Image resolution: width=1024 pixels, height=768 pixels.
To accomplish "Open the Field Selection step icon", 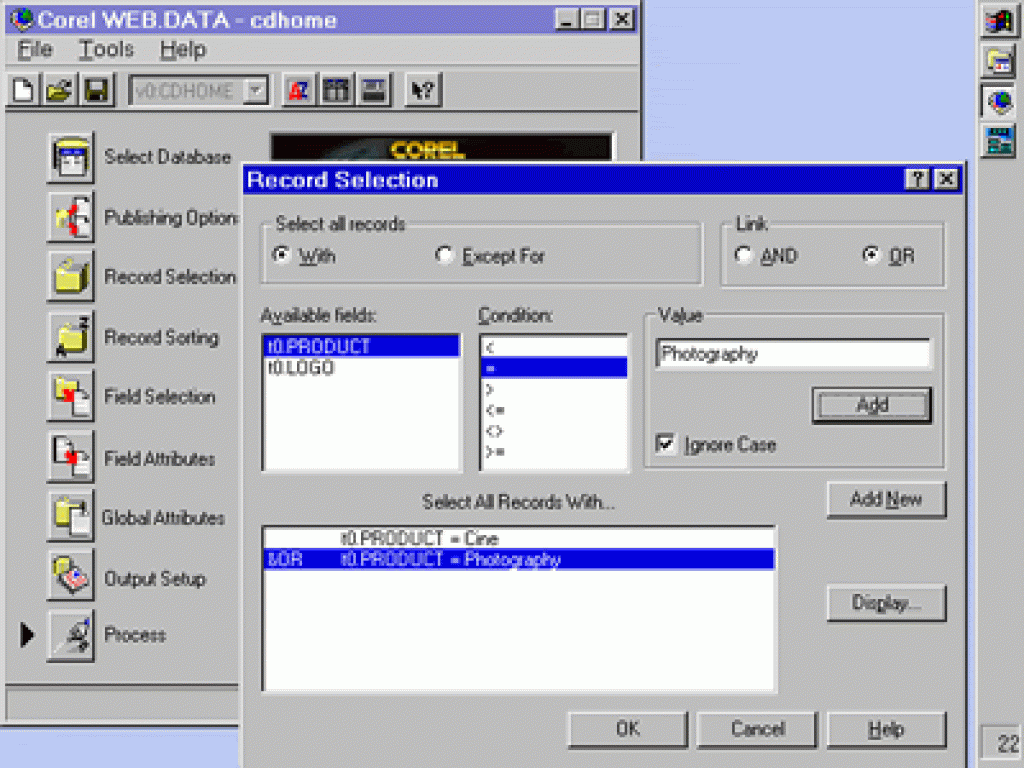I will 70,397.
